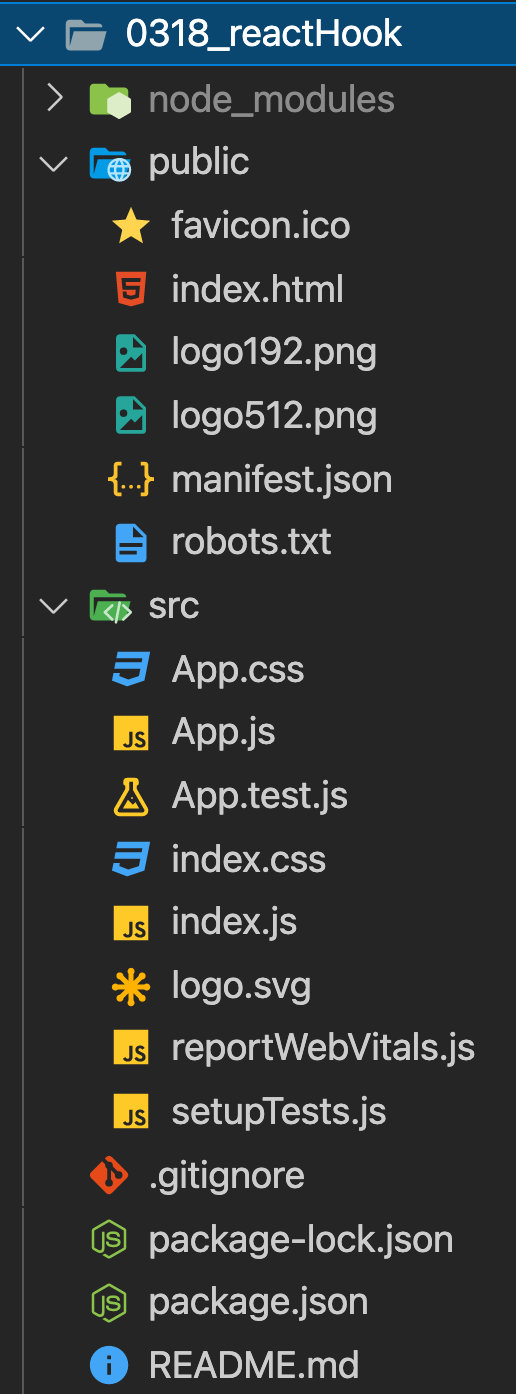Screen dimensions: 516x1394
Task: Collapse the public folder chevron
Action: (x=53, y=162)
